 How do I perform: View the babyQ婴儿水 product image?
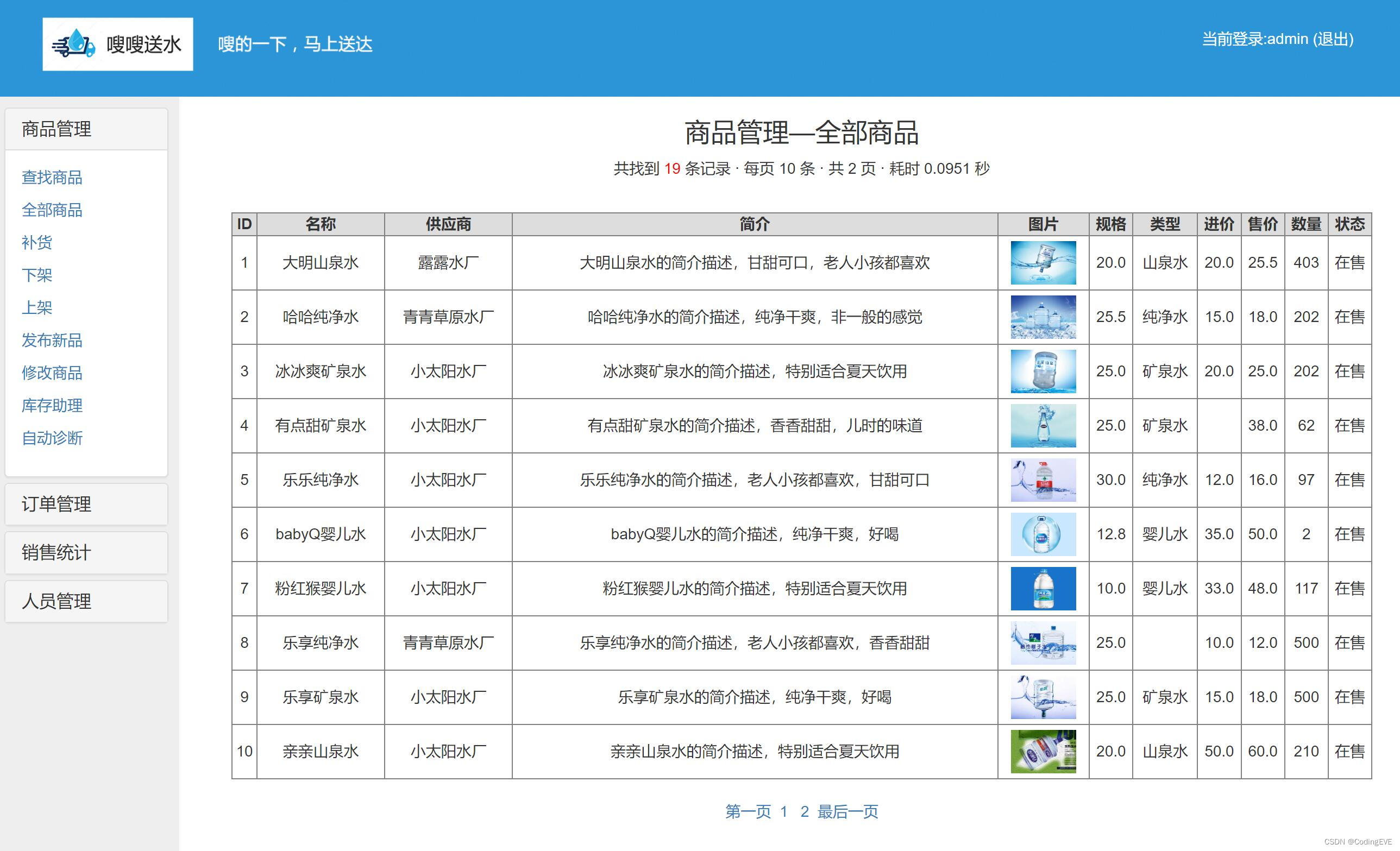(x=1043, y=534)
